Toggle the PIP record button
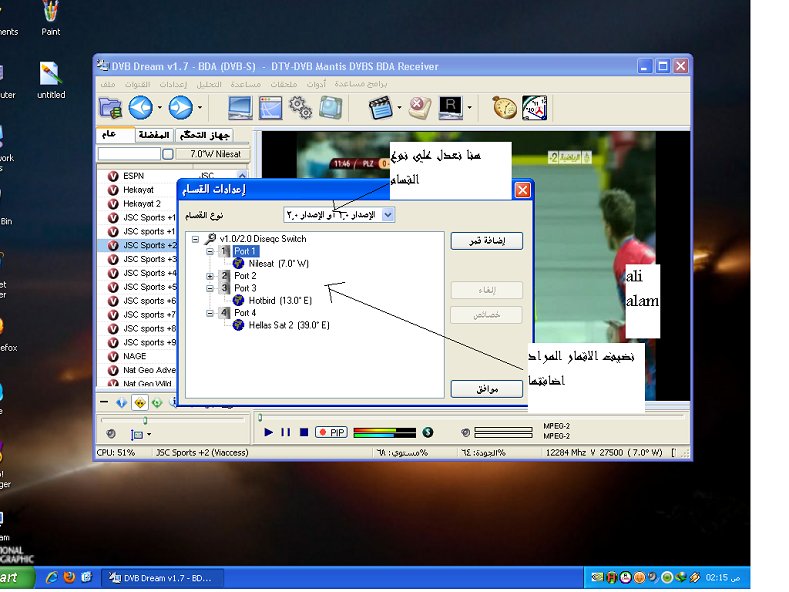The image size is (789, 592). [x=331, y=432]
